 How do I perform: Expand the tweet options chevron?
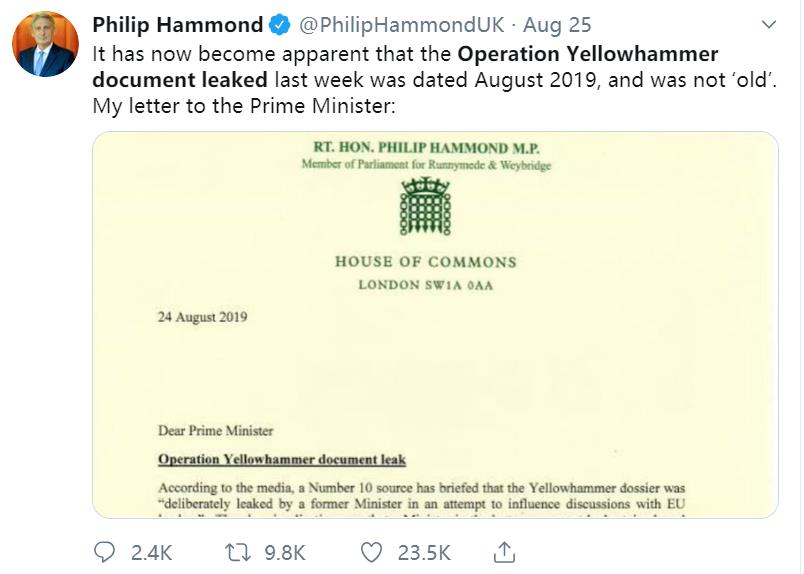point(769,24)
